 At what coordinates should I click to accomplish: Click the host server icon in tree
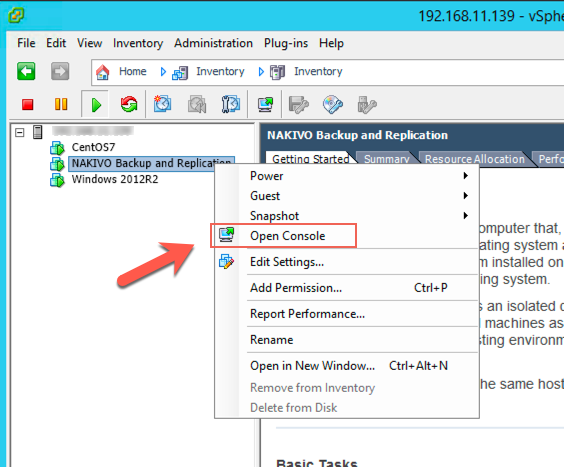pyautogui.click(x=37, y=132)
